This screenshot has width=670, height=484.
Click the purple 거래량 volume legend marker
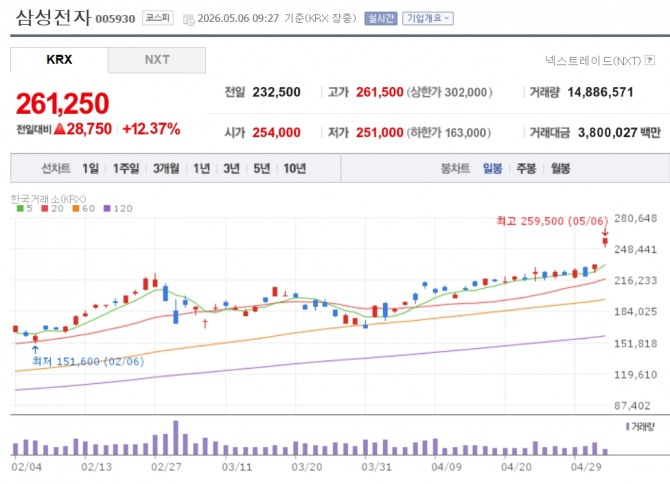(x=627, y=426)
